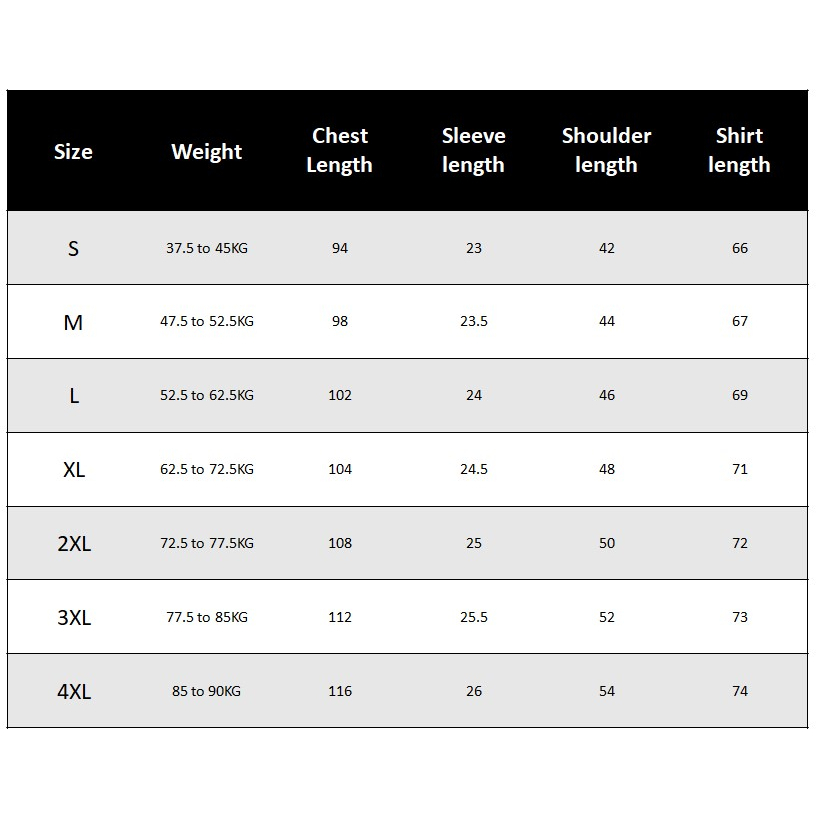
Task: Select the S size row label
Action: [x=73, y=249]
